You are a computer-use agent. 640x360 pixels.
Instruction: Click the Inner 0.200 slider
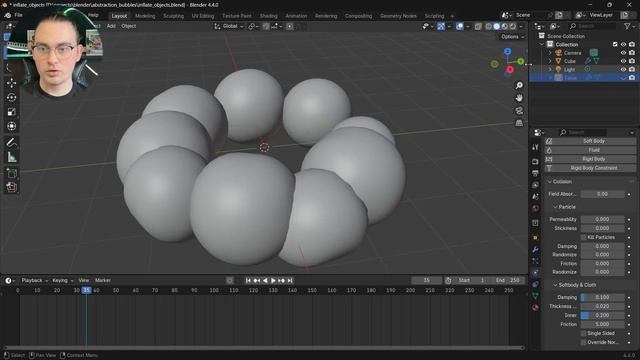click(x=602, y=315)
